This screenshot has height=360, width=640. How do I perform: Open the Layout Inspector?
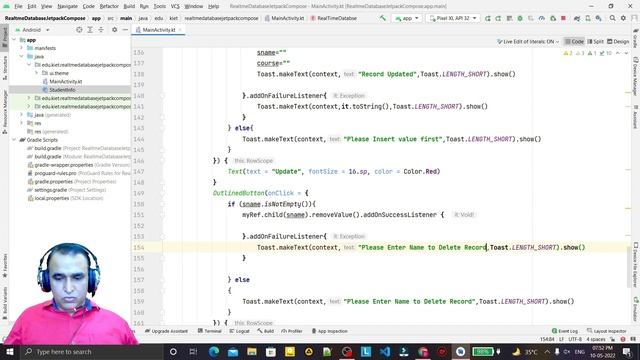[607, 331]
